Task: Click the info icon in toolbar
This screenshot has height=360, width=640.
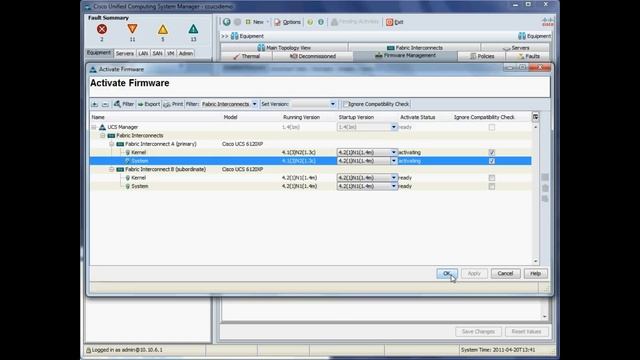Action: [x=321, y=22]
